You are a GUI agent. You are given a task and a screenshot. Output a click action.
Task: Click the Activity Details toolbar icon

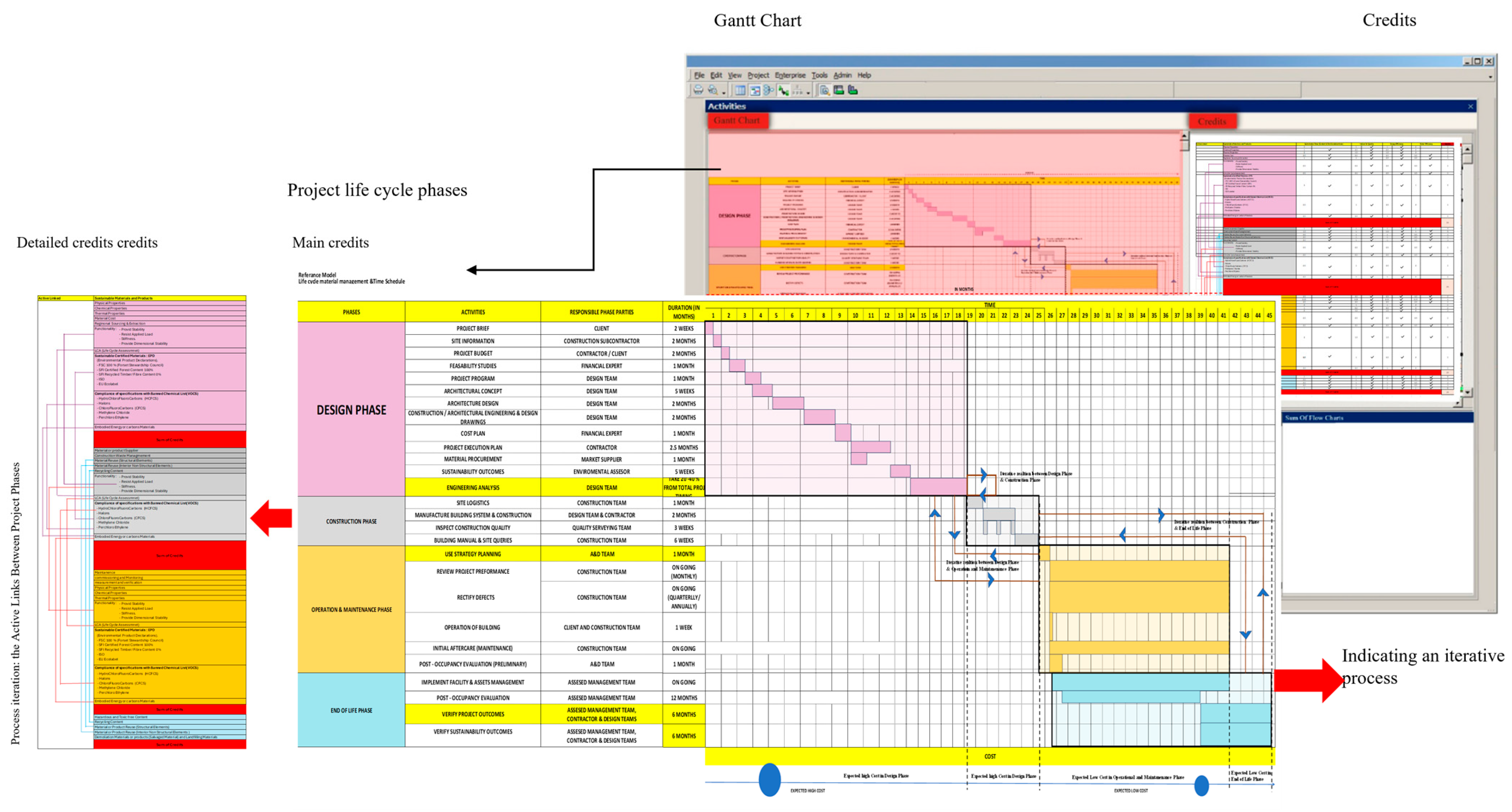[825, 91]
